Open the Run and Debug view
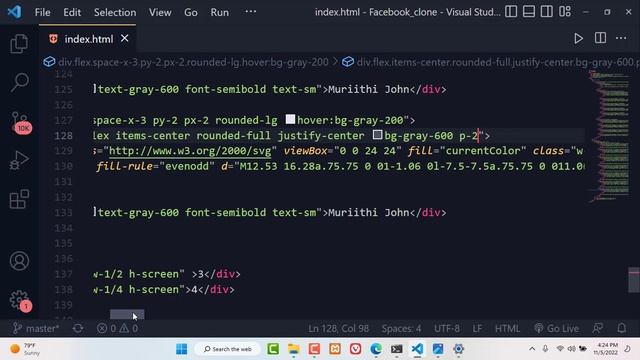The image size is (640, 360). coord(19,160)
